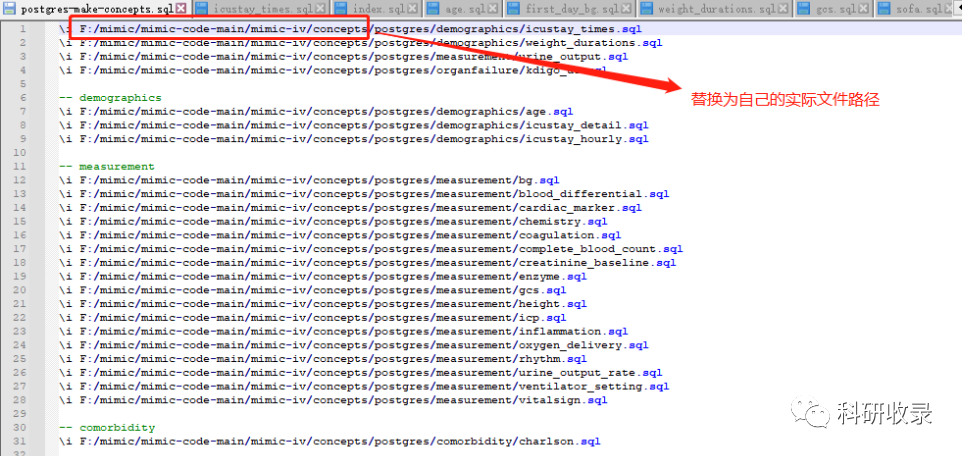The width and height of the screenshot is (964, 456).
Task: Switch to the index.sql tab
Action: (x=377, y=9)
